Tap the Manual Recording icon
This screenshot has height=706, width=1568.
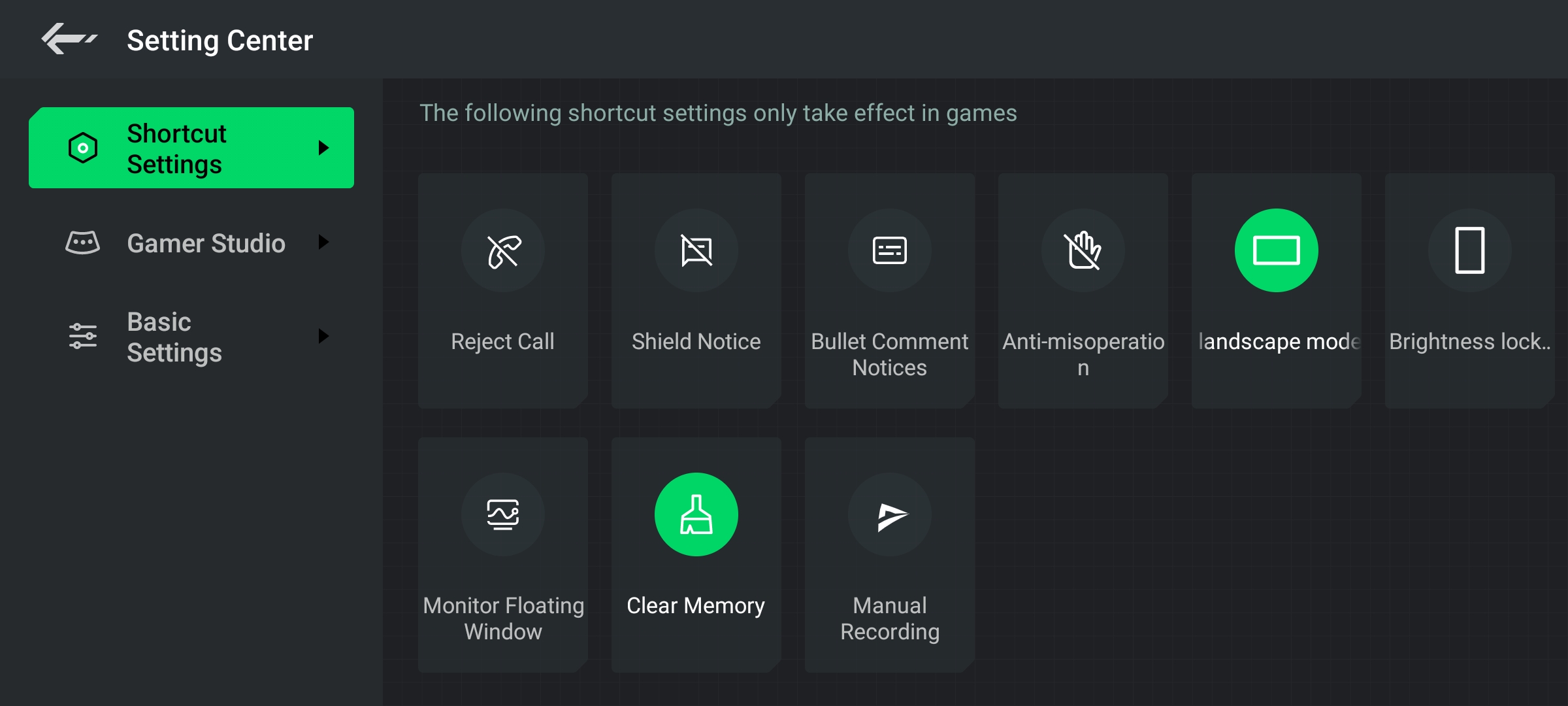tap(890, 514)
